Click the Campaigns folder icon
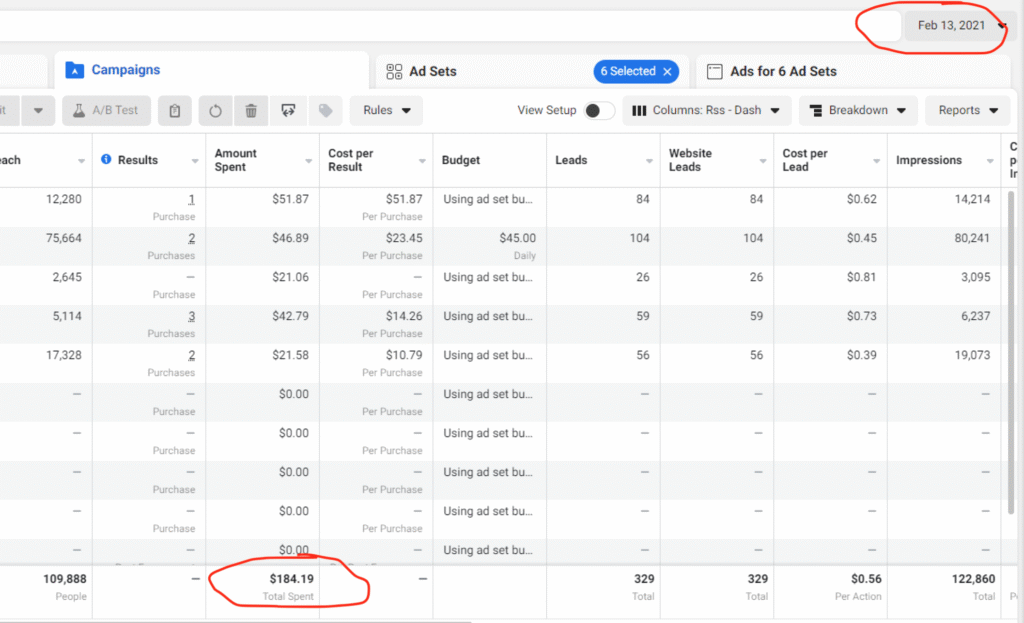 tap(74, 70)
